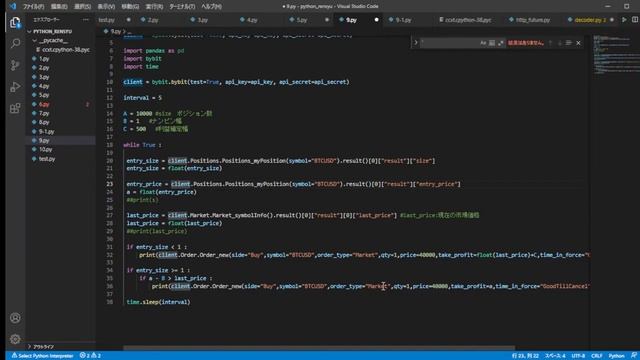Change Python language mode in status bar
The image size is (640, 360).
(616, 356)
